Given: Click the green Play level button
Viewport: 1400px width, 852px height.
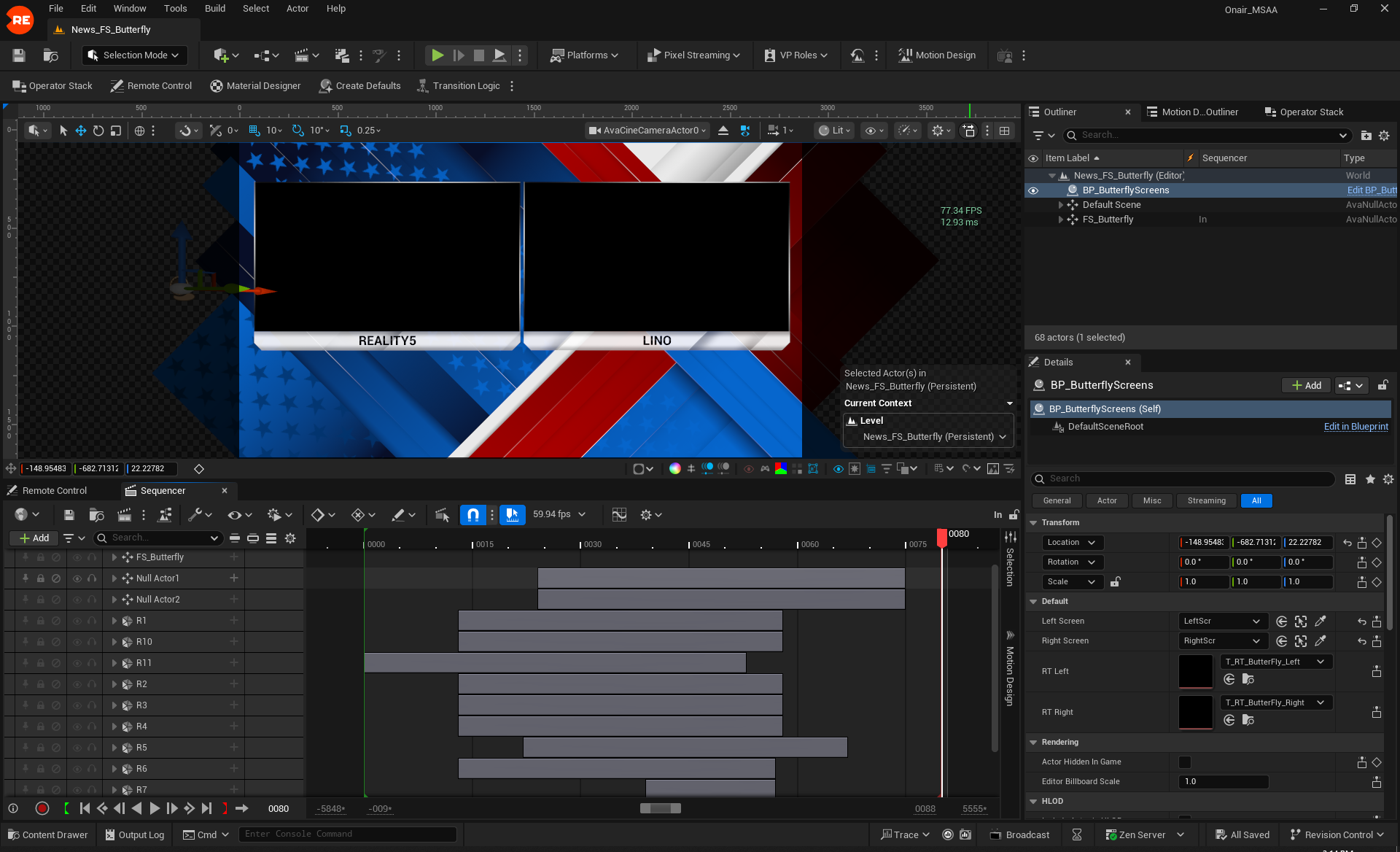Looking at the screenshot, I should [x=437, y=55].
